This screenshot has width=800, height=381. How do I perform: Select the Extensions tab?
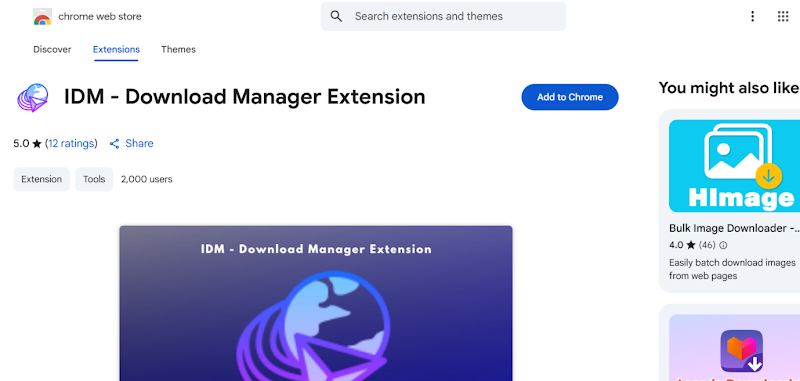(116, 49)
